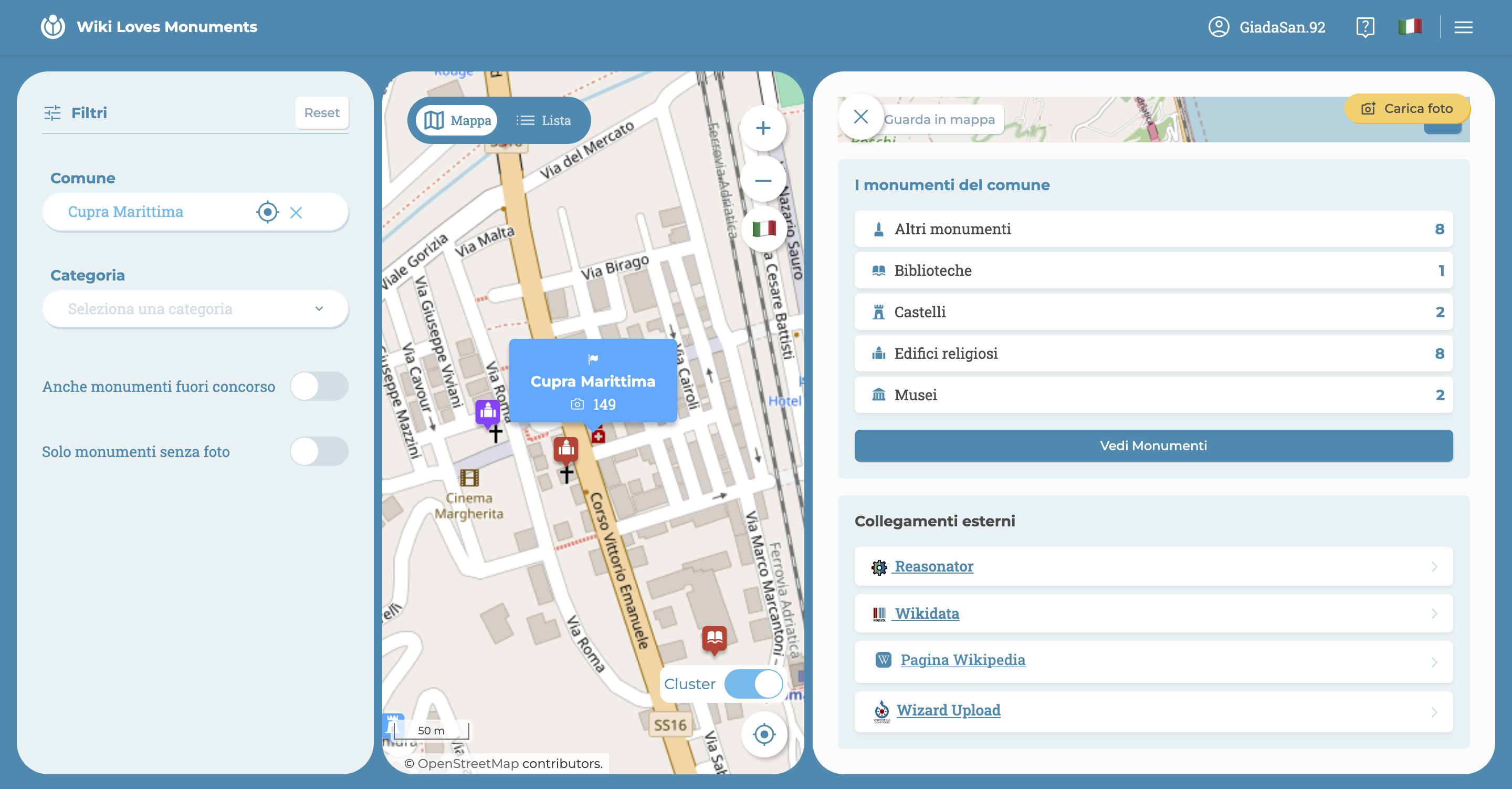The width and height of the screenshot is (1512, 789).
Task: Click the Carica foto upload button
Action: (1406, 109)
